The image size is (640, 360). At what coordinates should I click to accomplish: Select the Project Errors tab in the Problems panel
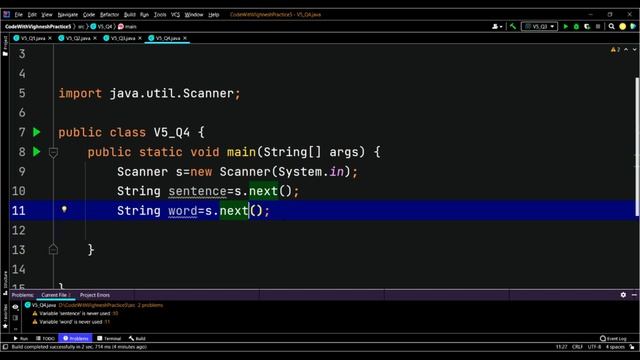pos(95,295)
